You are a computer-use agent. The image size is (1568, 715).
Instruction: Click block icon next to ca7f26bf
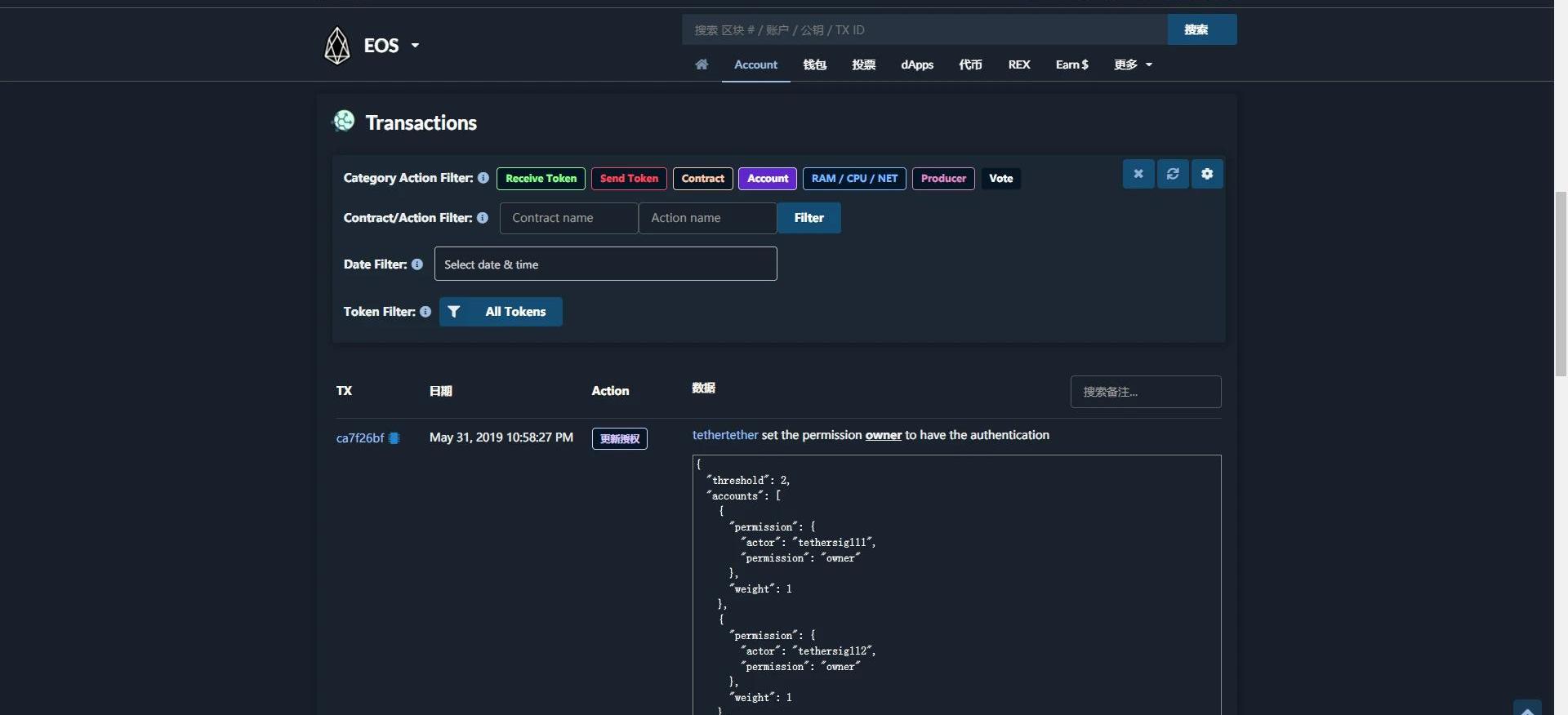click(x=394, y=438)
